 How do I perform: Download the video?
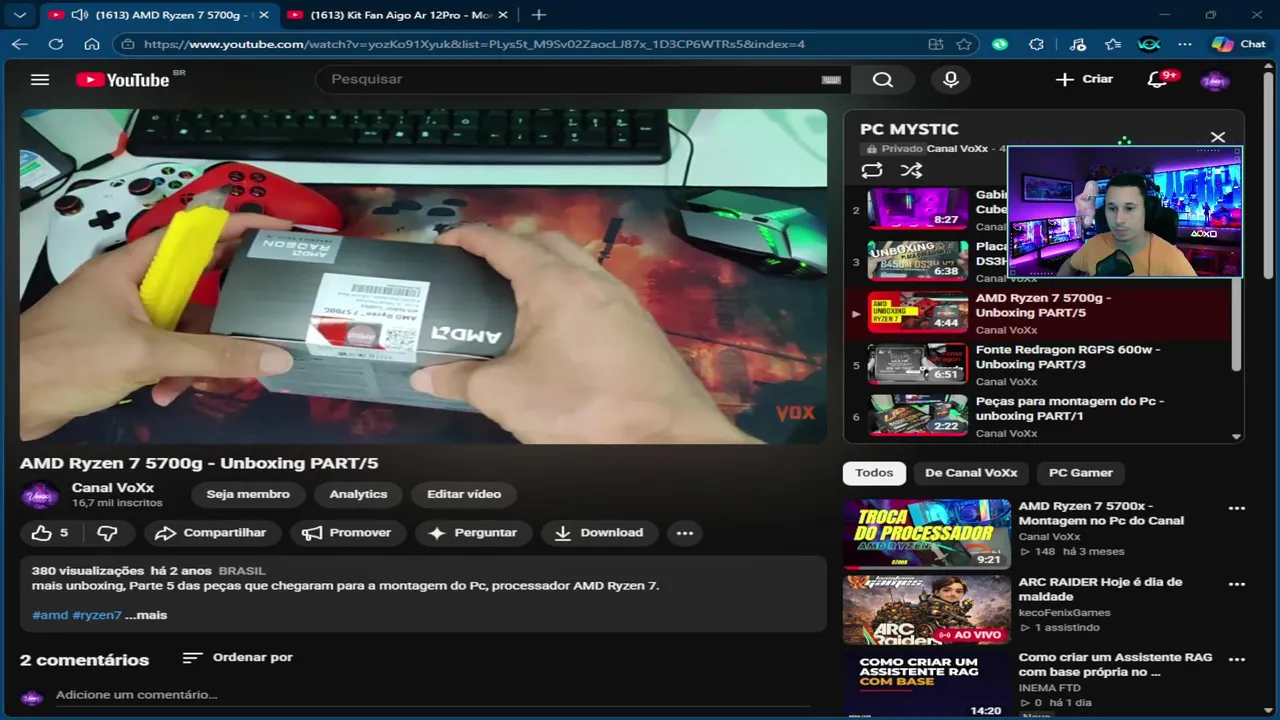tap(599, 533)
